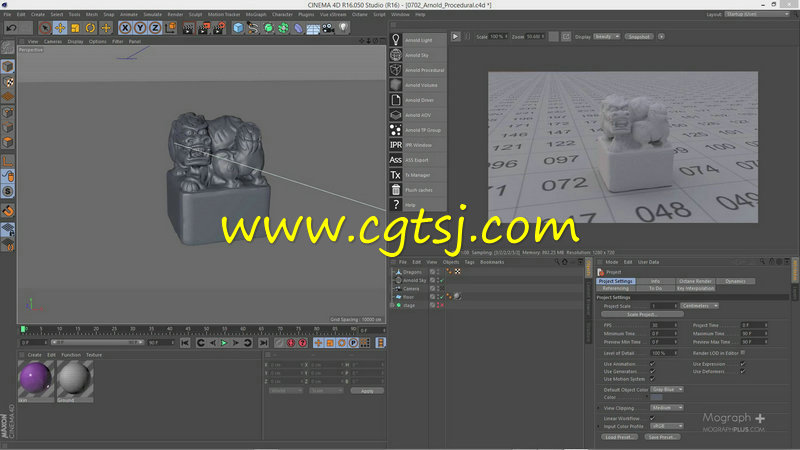Toggle Use Generators checkbox
This screenshot has width=800, height=450.
click(652, 371)
